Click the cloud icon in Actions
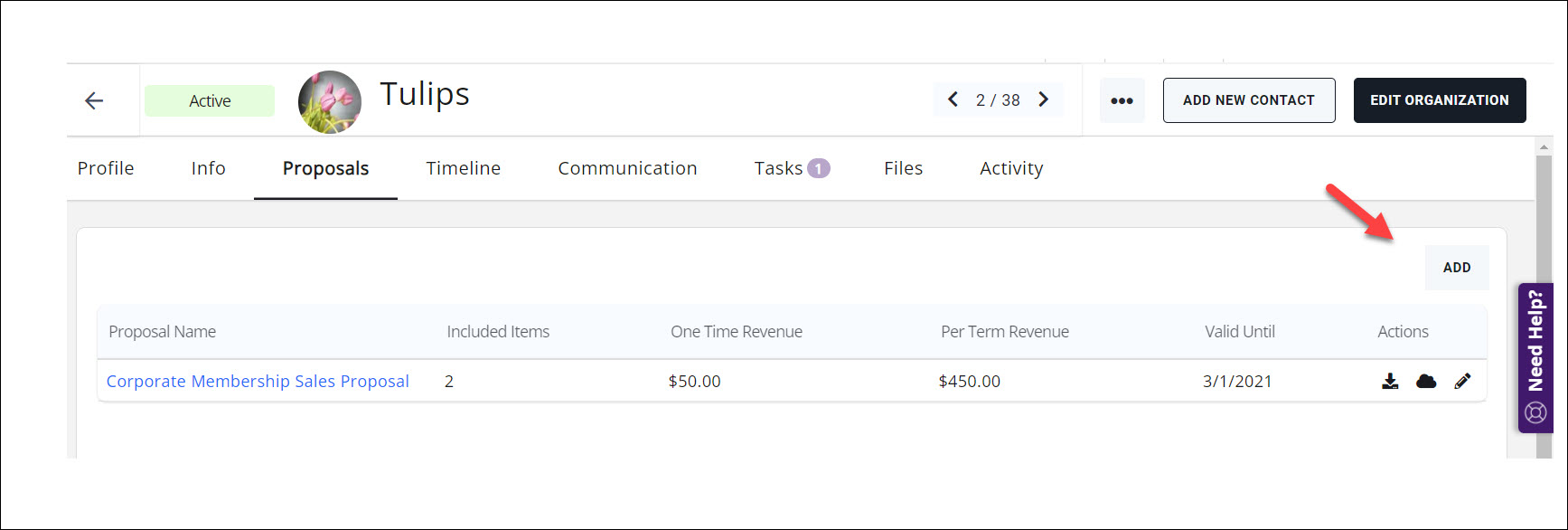The width and height of the screenshot is (1568, 530). [x=1426, y=381]
